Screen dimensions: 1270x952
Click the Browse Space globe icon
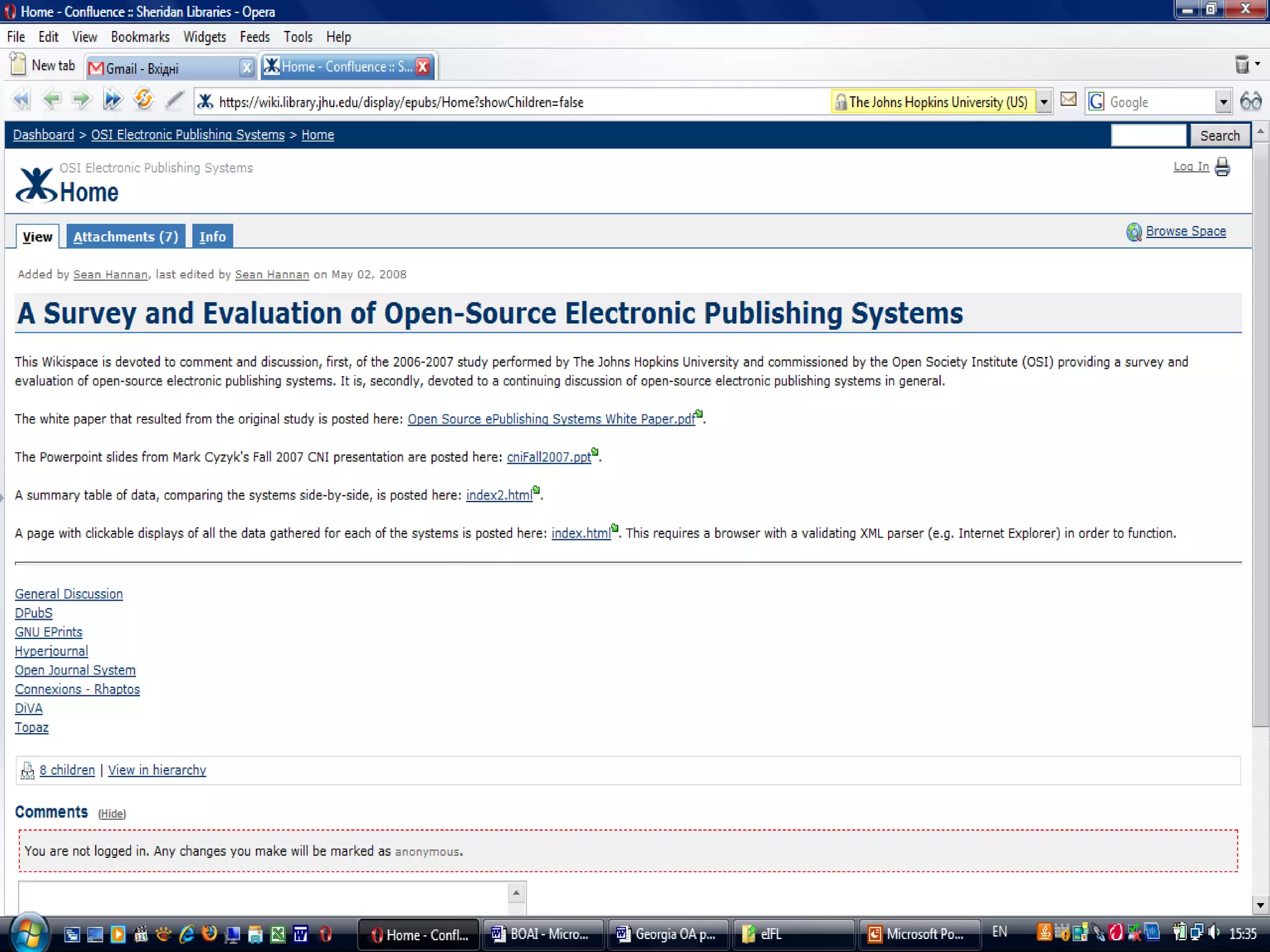[x=1134, y=232]
